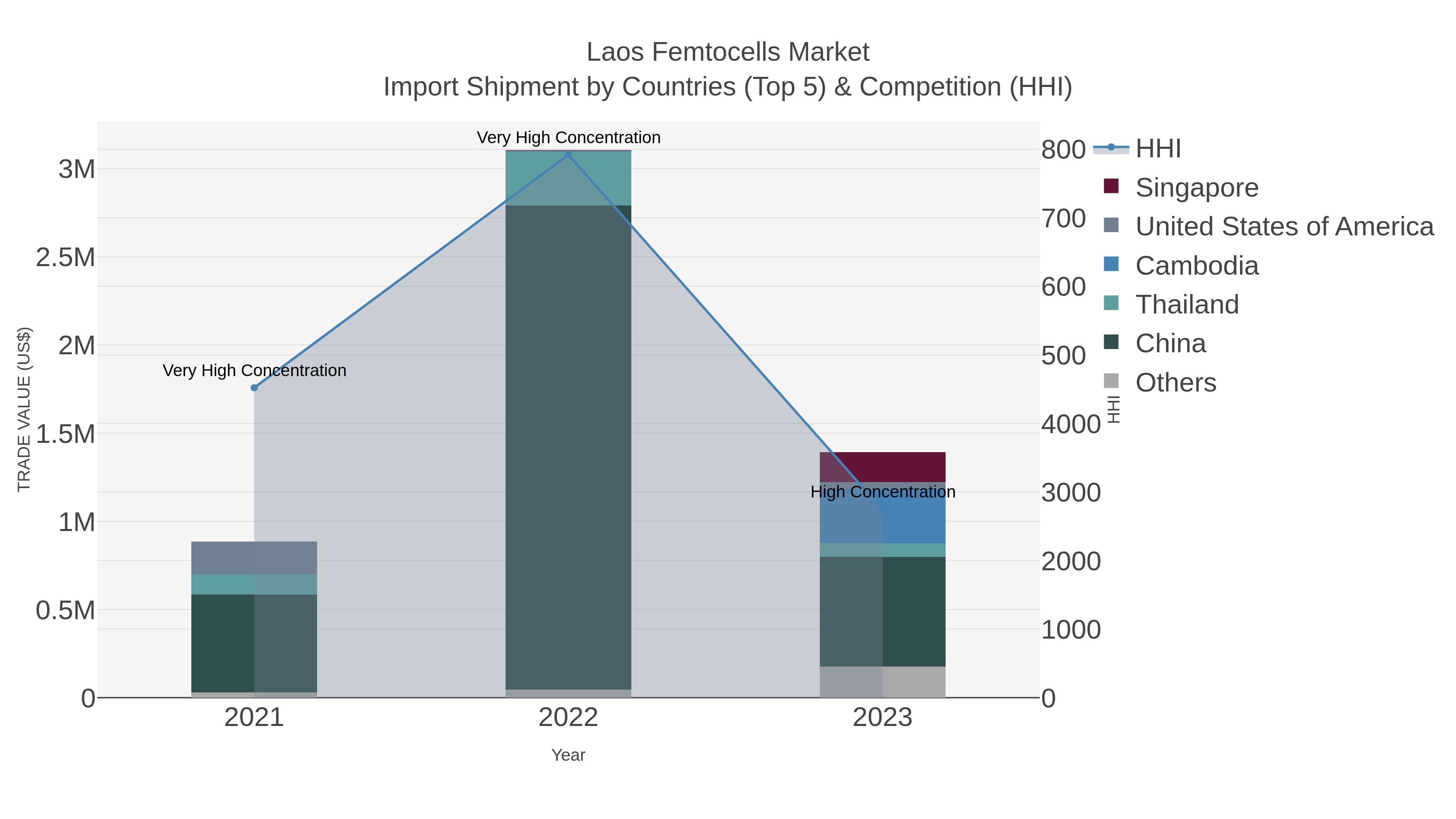Image resolution: width=1456 pixels, height=819 pixels.
Task: Toggle the HHI line legend entry
Action: click(1137, 149)
